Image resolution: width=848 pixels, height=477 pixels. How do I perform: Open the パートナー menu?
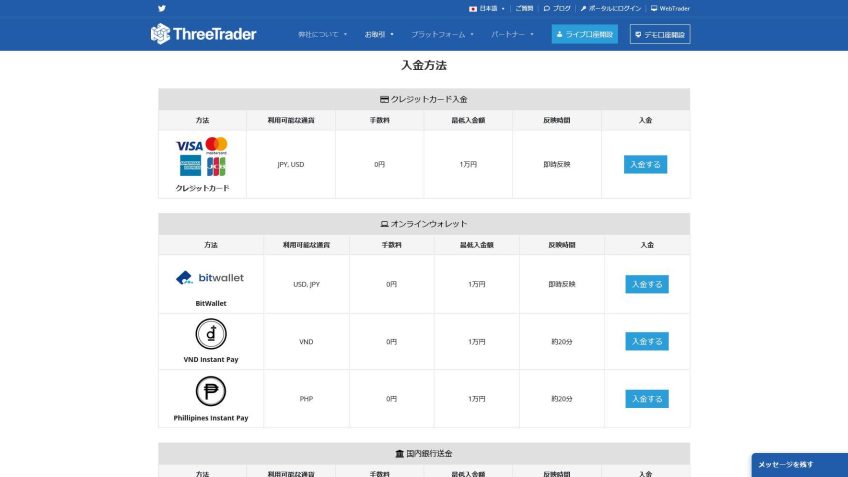click(513, 34)
